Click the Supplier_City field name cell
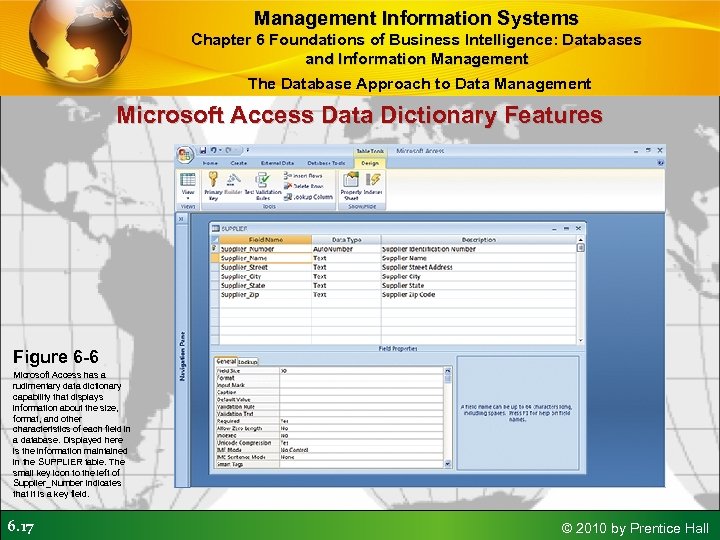 click(265, 276)
